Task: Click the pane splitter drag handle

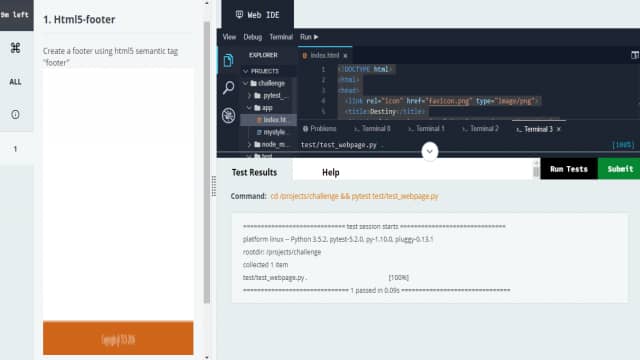Action: click(213, 186)
